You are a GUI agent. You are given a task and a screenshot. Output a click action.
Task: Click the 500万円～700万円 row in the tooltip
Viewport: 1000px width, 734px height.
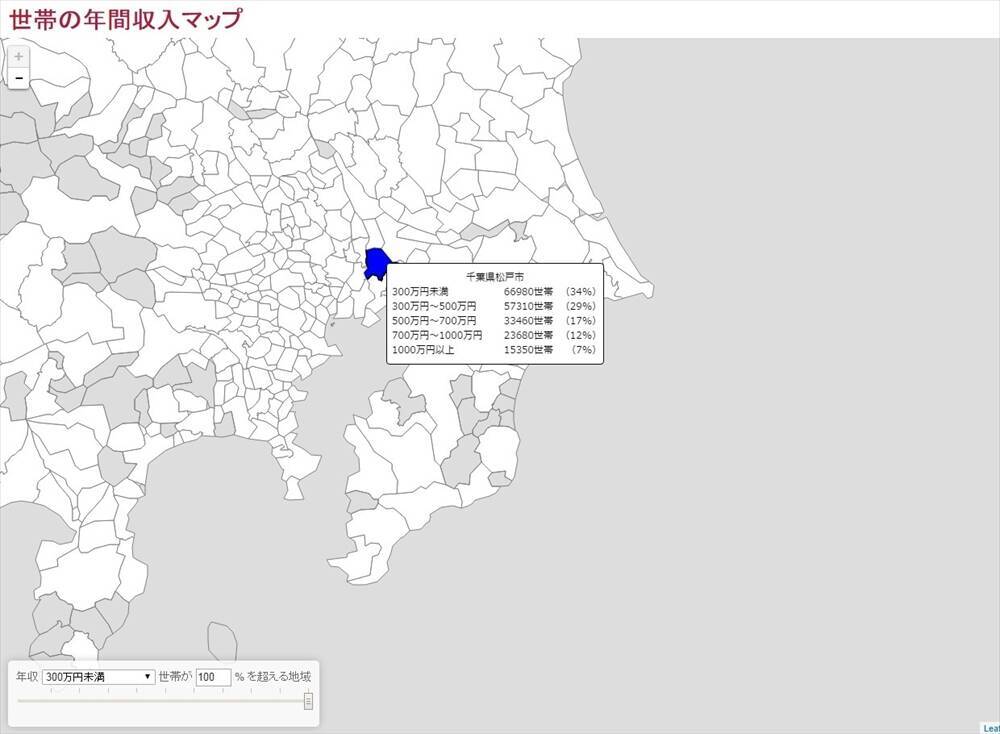coord(494,321)
